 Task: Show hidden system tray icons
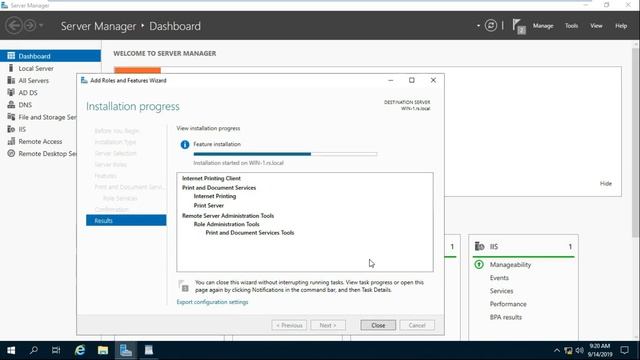[x=556, y=351]
